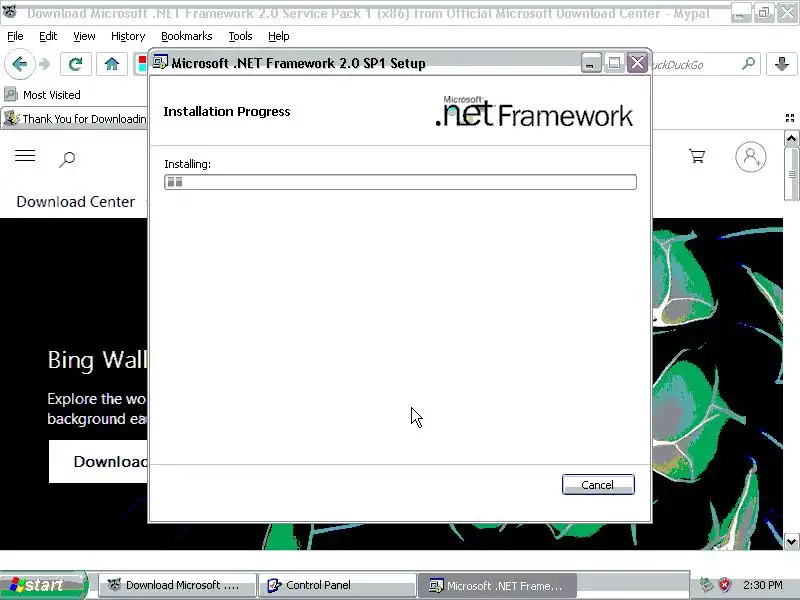Open the browser home page icon
Image resolution: width=800 pixels, height=600 pixels.
[x=112, y=64]
